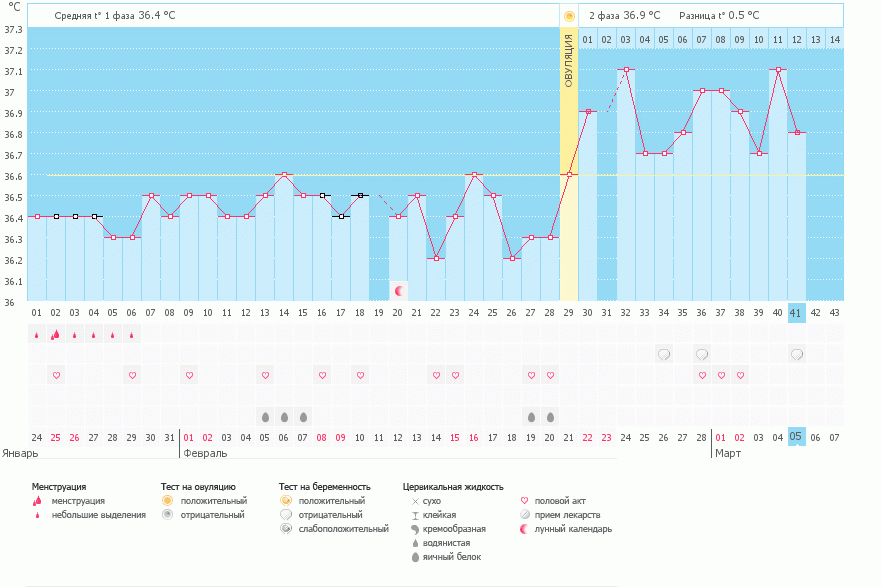Screen dimensions: 882x587
Task: Click the ovulation sun icon in header
Action: coord(569,16)
